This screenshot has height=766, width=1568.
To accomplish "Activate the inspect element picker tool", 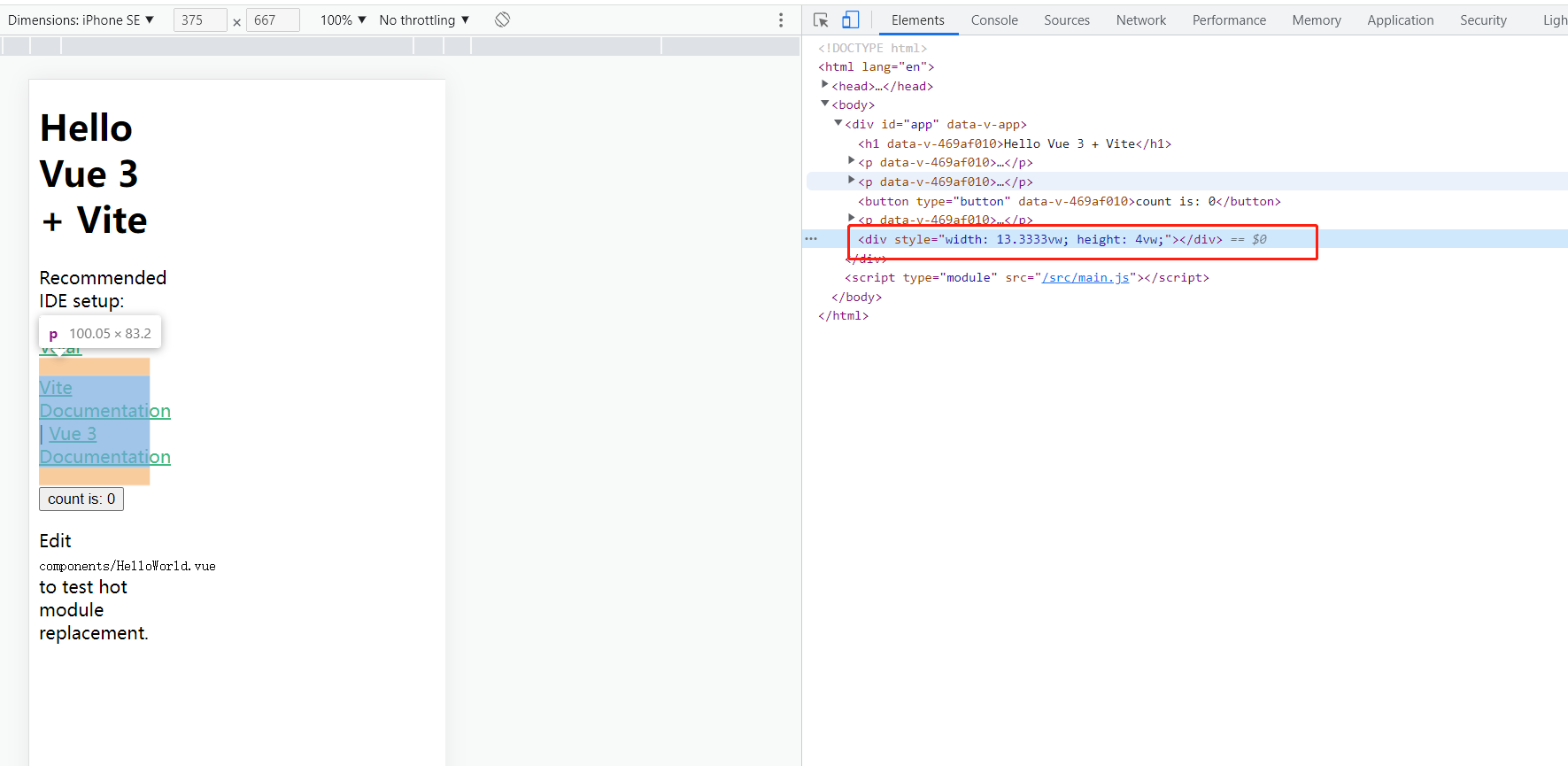I will click(x=821, y=19).
